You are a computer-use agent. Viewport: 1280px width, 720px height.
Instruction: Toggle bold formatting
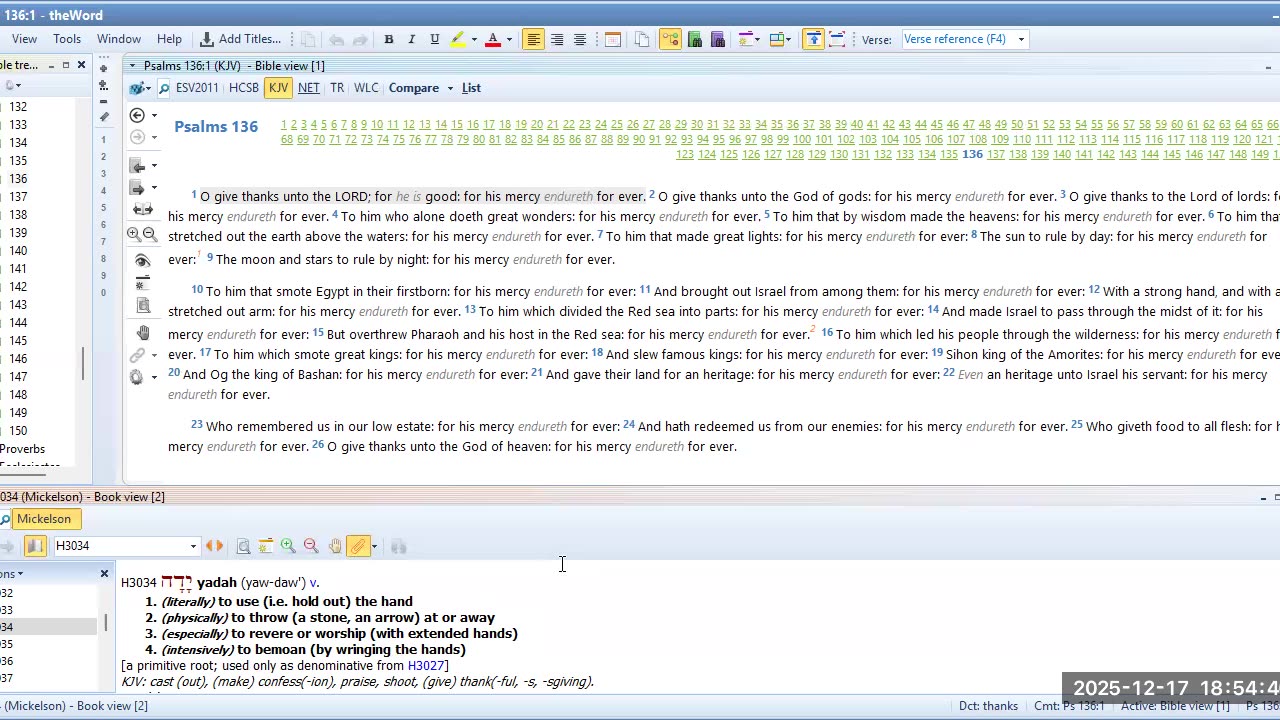(388, 39)
